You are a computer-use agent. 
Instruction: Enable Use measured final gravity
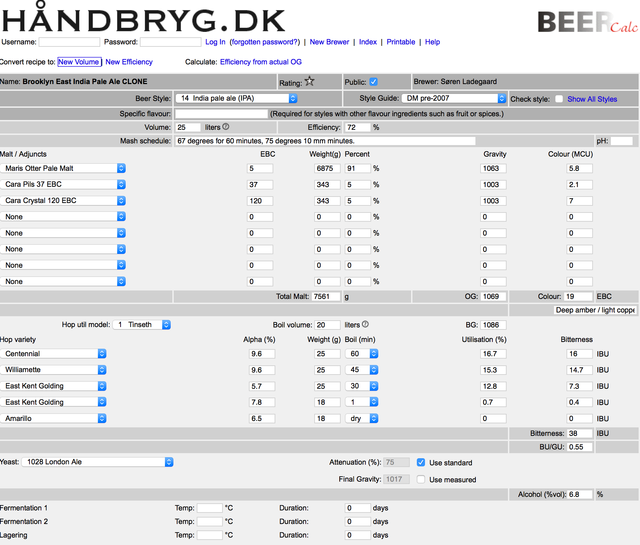pos(421,479)
